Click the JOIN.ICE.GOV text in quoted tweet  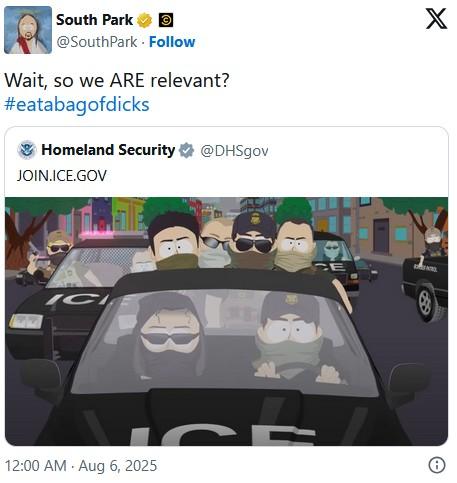pyautogui.click(x=62, y=176)
